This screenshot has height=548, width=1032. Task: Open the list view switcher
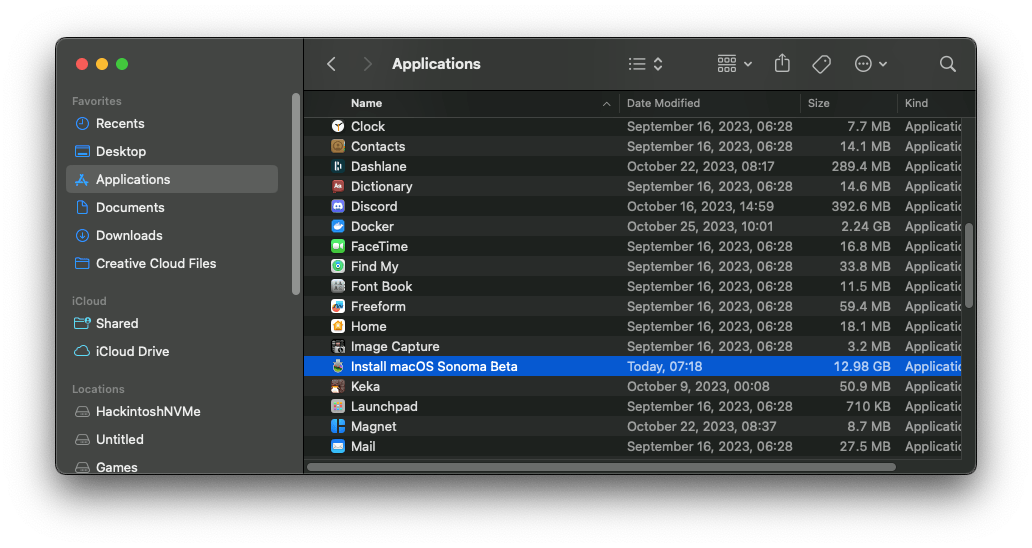(x=645, y=64)
